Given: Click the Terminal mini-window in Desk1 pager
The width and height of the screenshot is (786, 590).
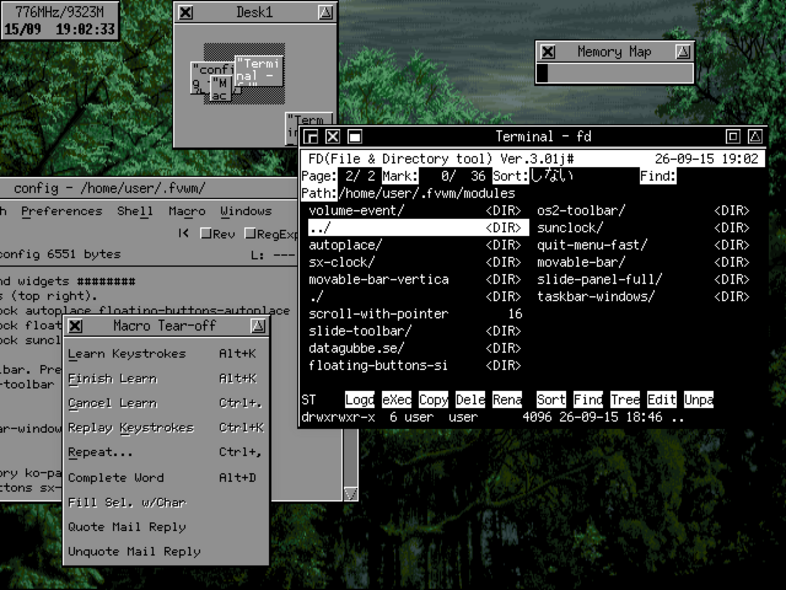Looking at the screenshot, I should 259,71.
